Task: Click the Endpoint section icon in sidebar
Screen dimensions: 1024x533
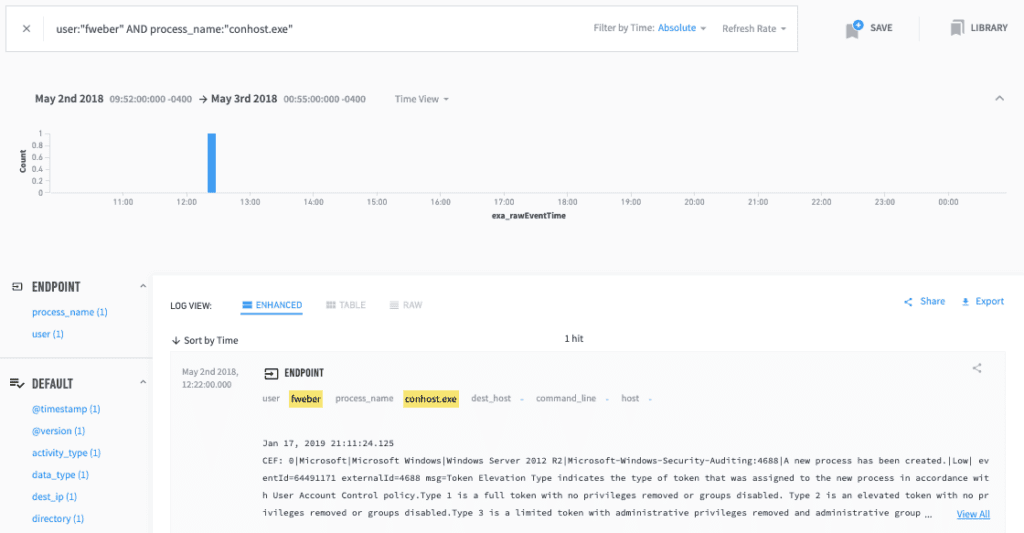Action: click(x=17, y=287)
